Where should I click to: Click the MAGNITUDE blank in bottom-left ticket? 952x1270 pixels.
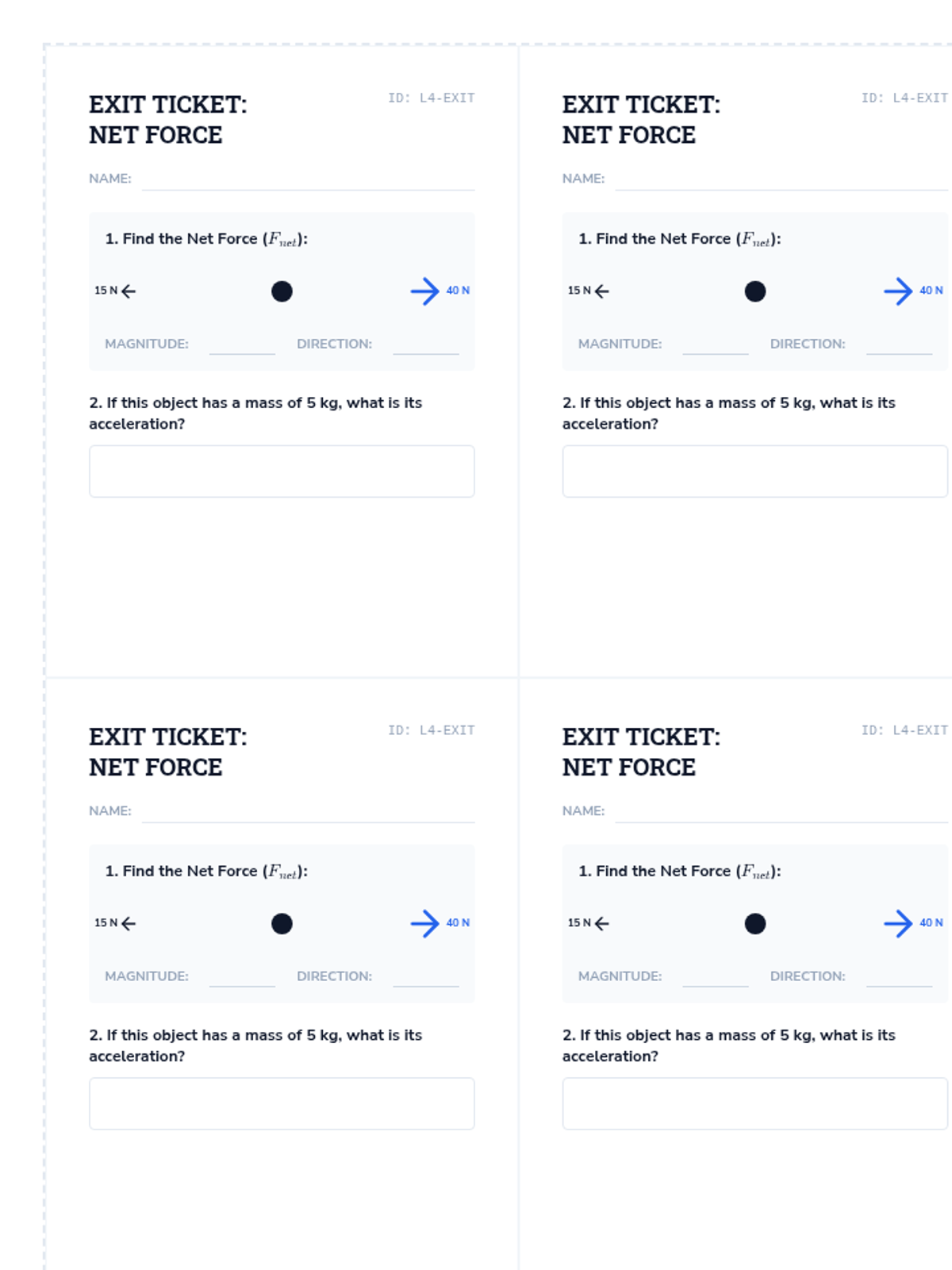242,978
